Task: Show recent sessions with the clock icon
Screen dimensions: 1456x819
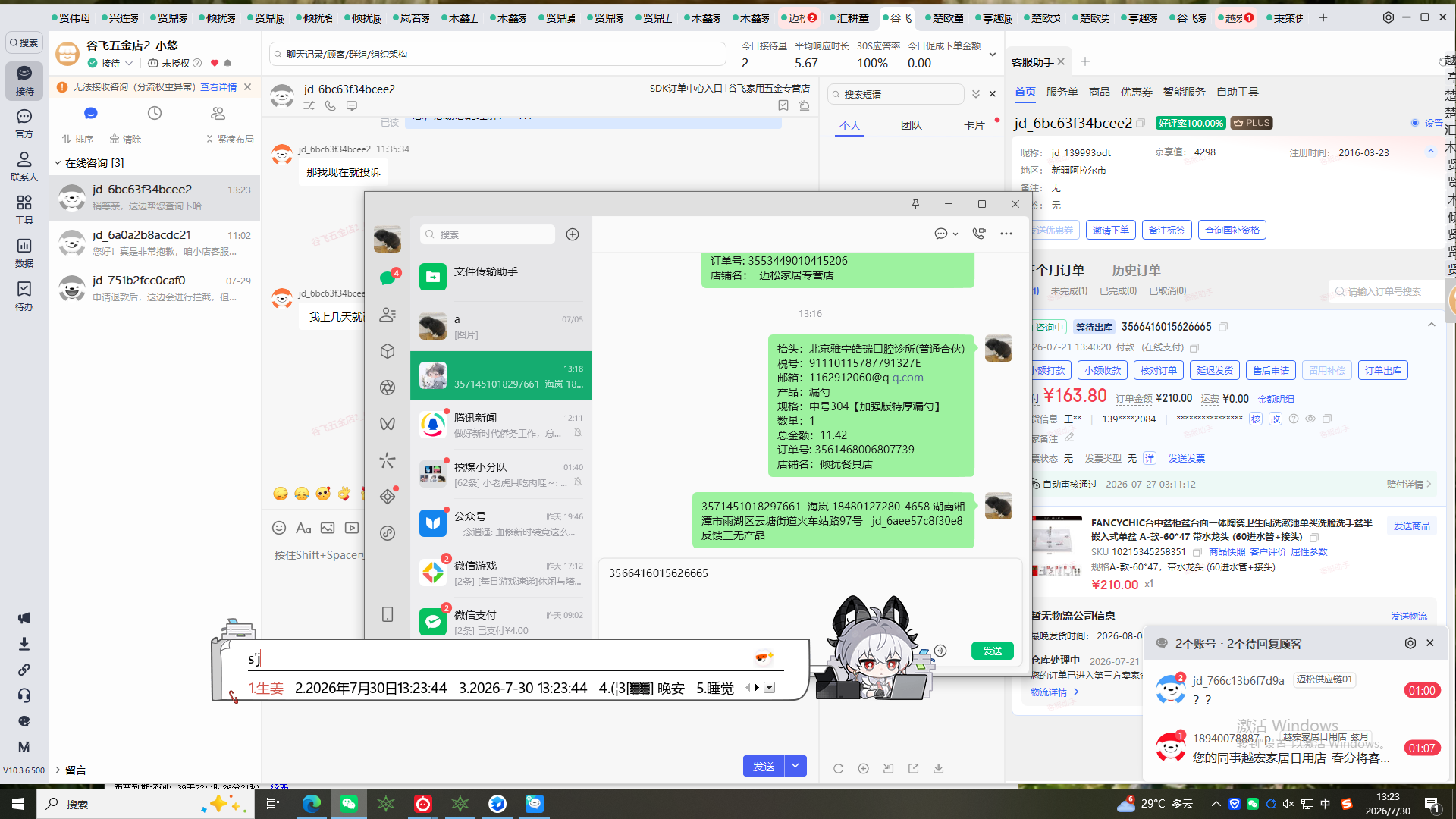Action: 155,113
